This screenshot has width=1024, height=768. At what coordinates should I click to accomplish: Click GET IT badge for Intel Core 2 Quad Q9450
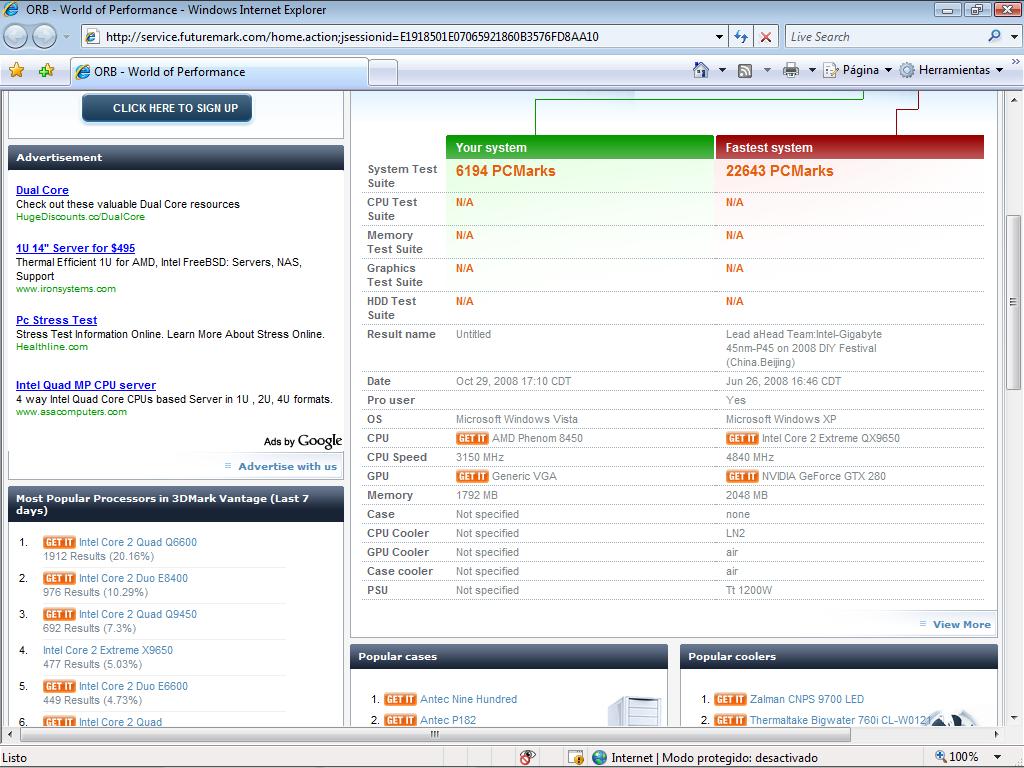[59, 614]
